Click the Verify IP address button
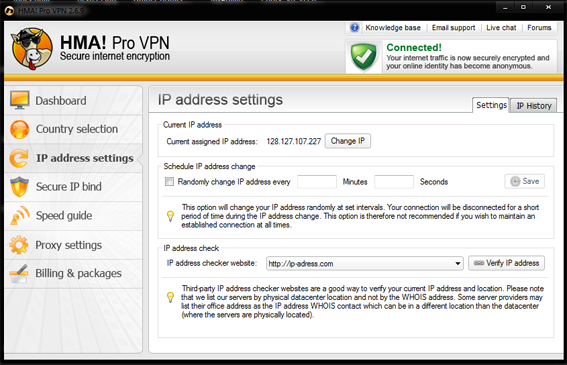Viewport: 567px width, 365px height. (506, 263)
